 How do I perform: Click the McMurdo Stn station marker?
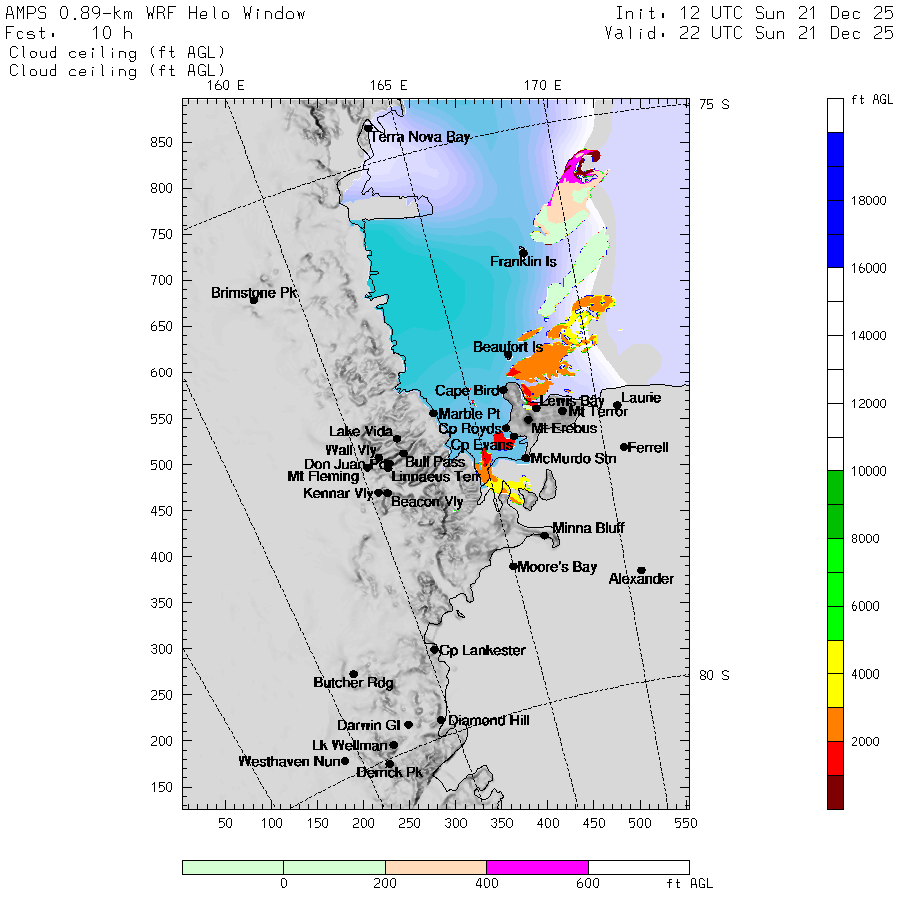pyautogui.click(x=526, y=458)
